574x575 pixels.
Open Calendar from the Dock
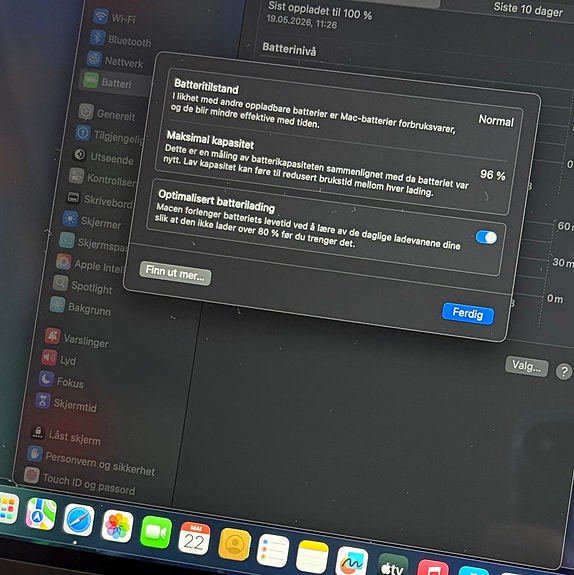[x=194, y=538]
